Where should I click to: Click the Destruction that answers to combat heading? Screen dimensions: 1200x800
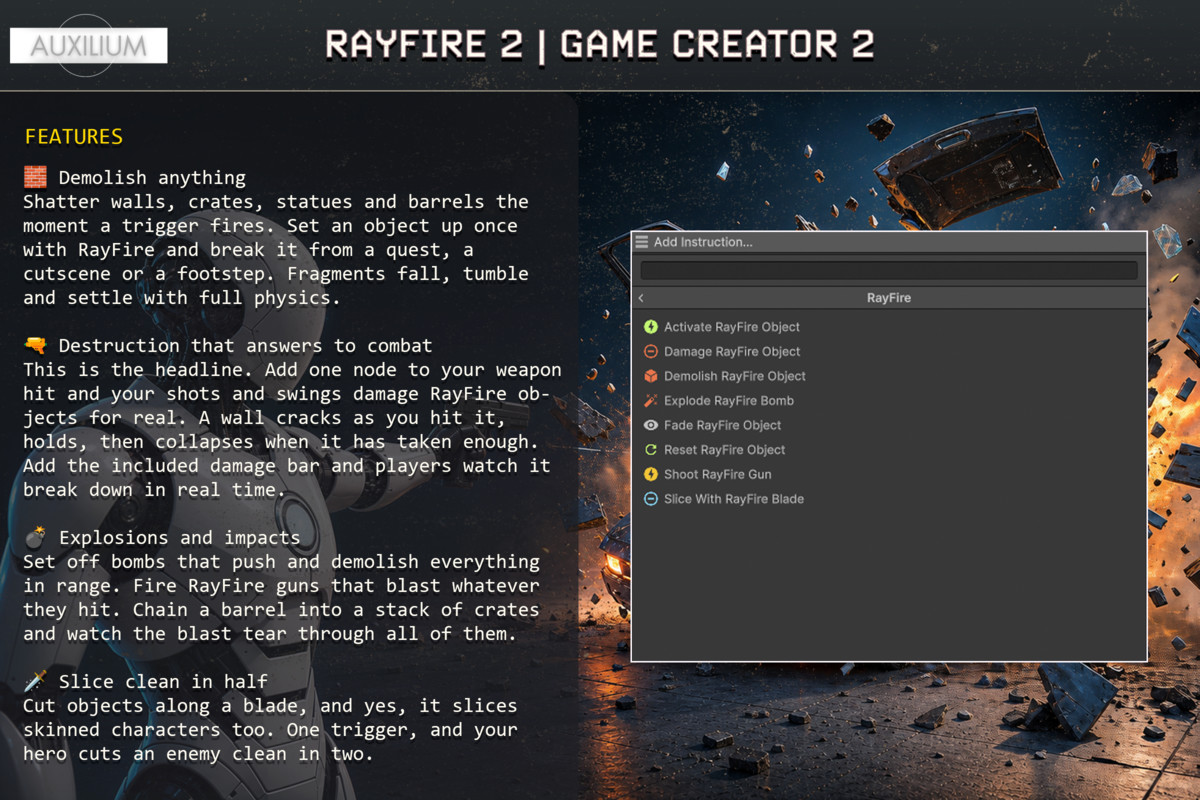(245, 346)
